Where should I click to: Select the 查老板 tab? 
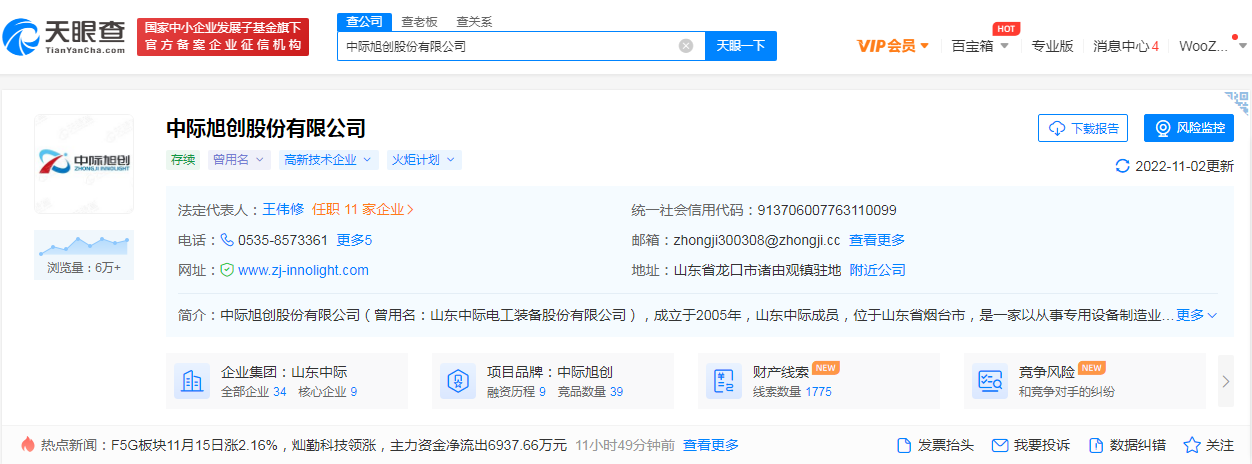click(x=419, y=21)
